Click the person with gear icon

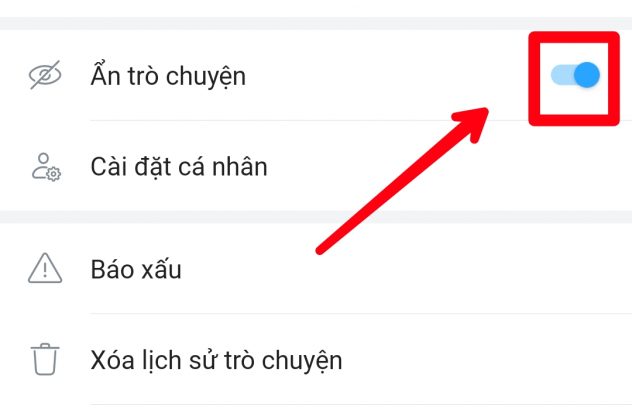(46, 167)
